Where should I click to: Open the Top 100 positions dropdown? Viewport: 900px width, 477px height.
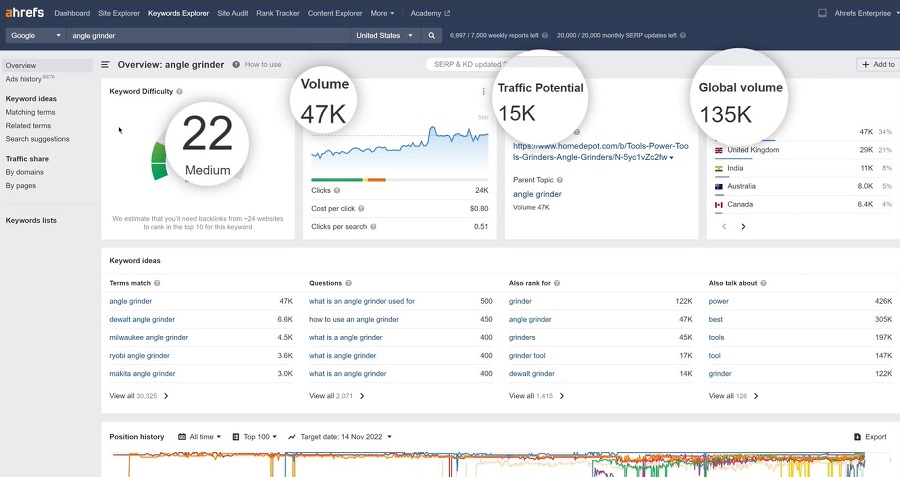(x=254, y=437)
